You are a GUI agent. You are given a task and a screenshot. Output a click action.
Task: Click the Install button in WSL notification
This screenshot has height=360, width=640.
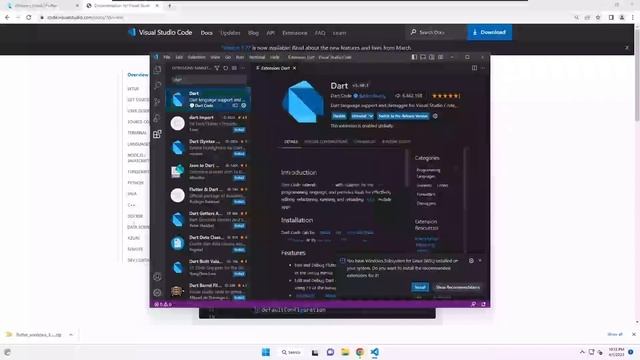(420, 287)
